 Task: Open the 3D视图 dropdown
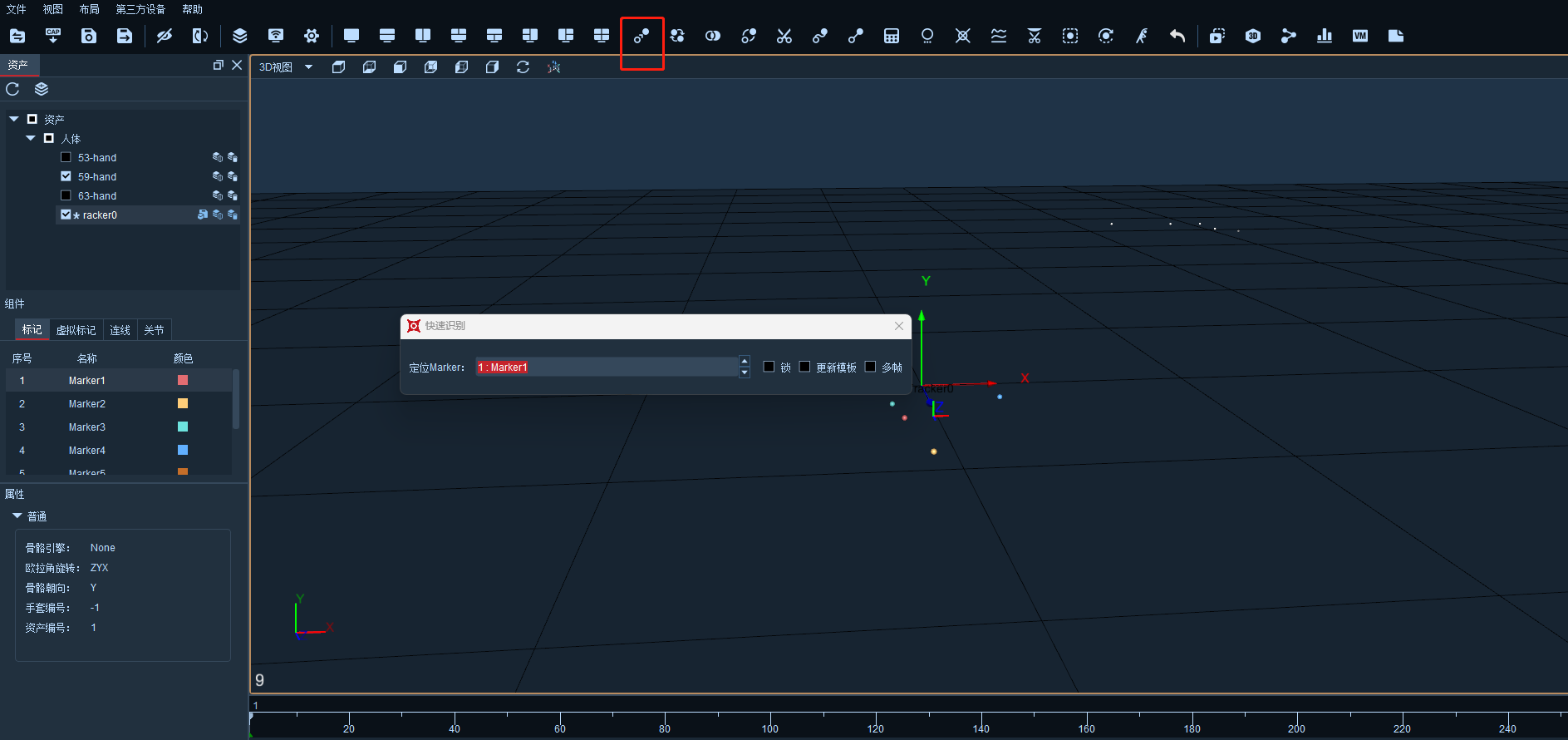[285, 67]
